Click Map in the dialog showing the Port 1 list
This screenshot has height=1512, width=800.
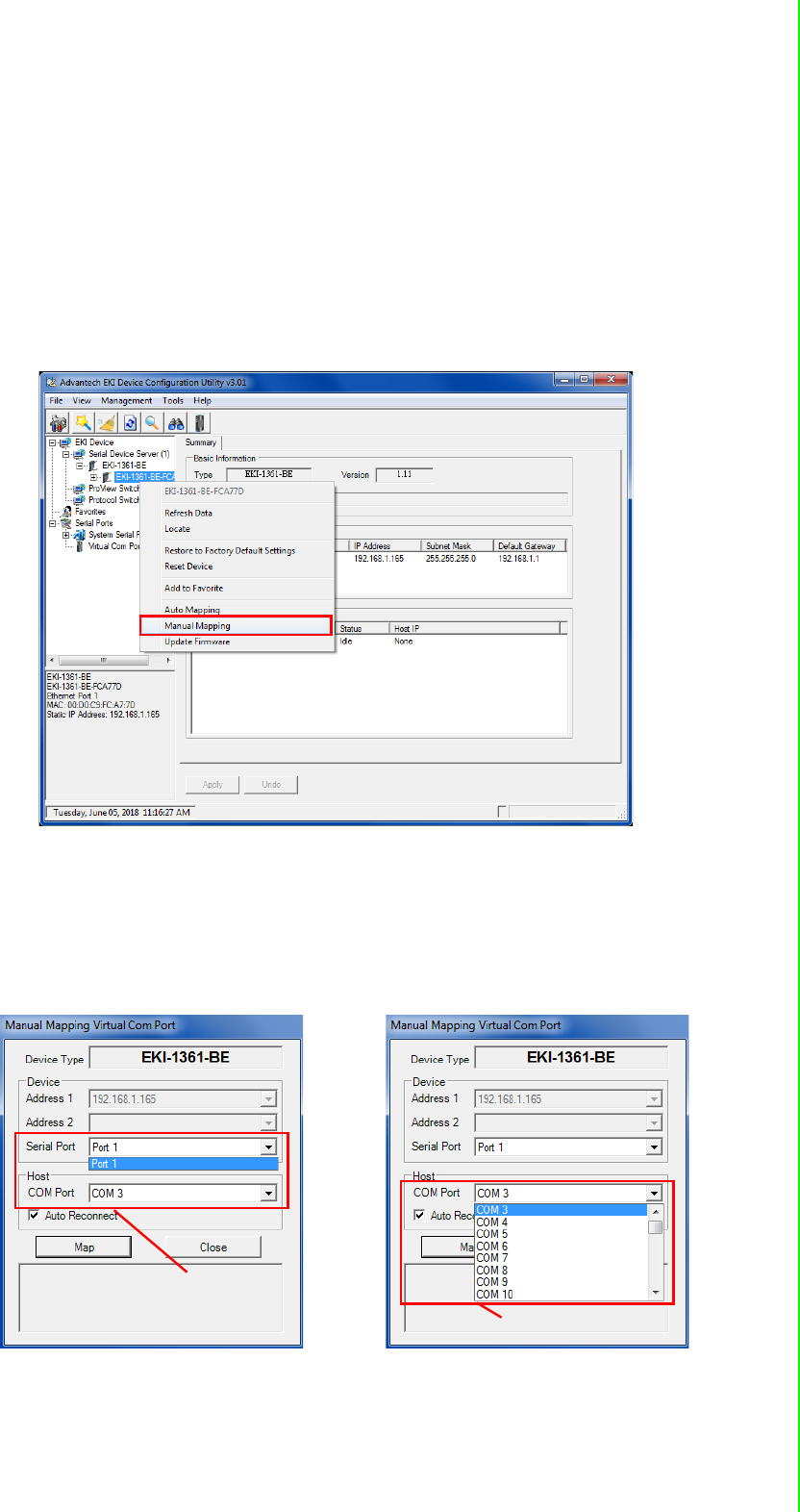click(x=84, y=1247)
